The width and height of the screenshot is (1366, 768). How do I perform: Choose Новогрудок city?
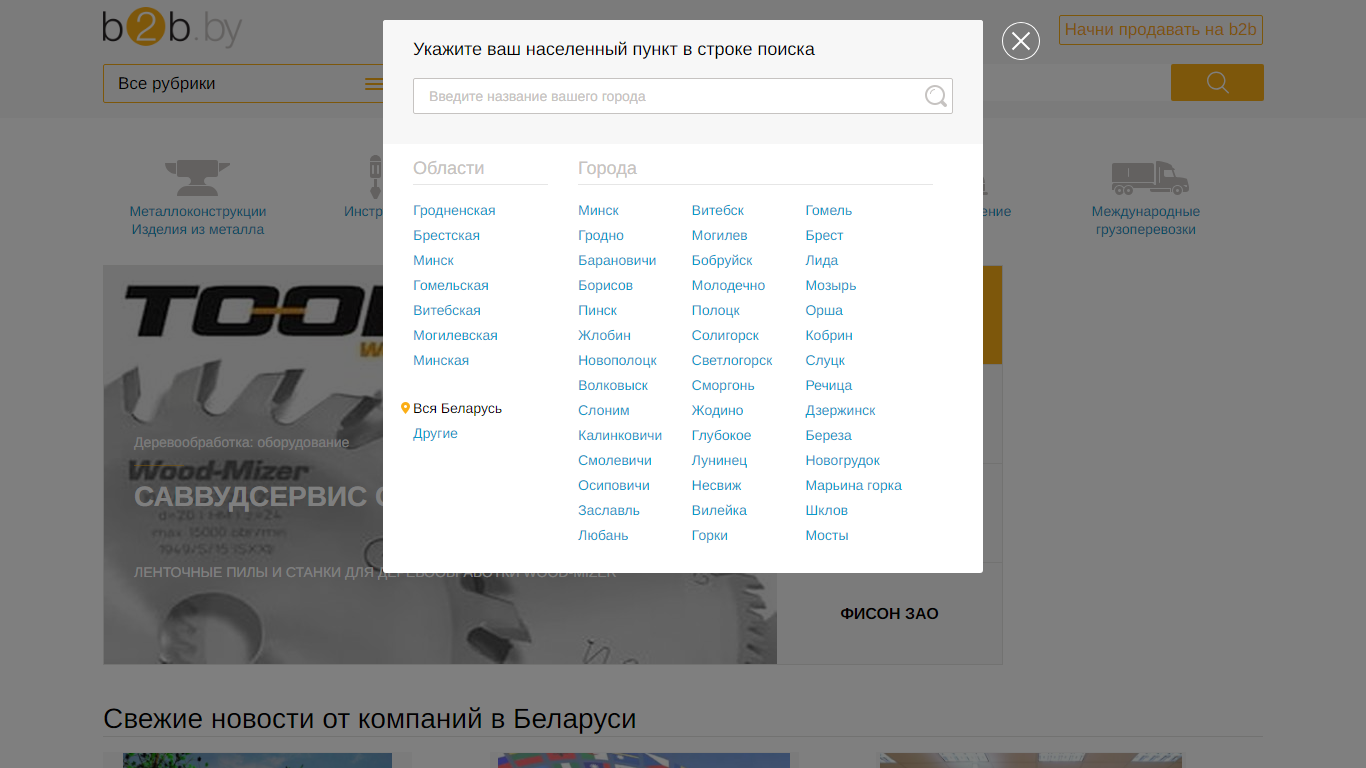coord(843,460)
